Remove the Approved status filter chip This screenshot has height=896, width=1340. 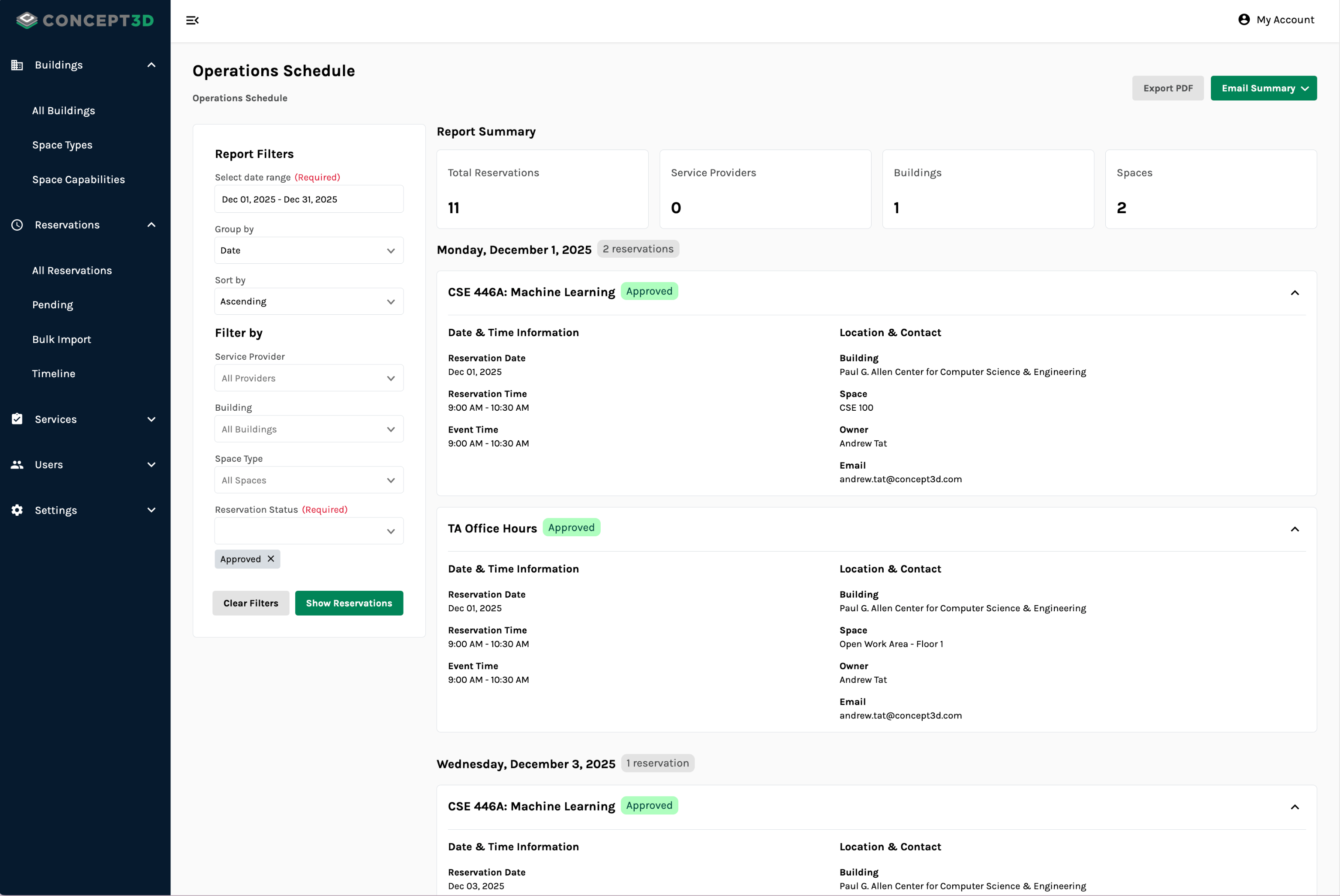tap(271, 559)
